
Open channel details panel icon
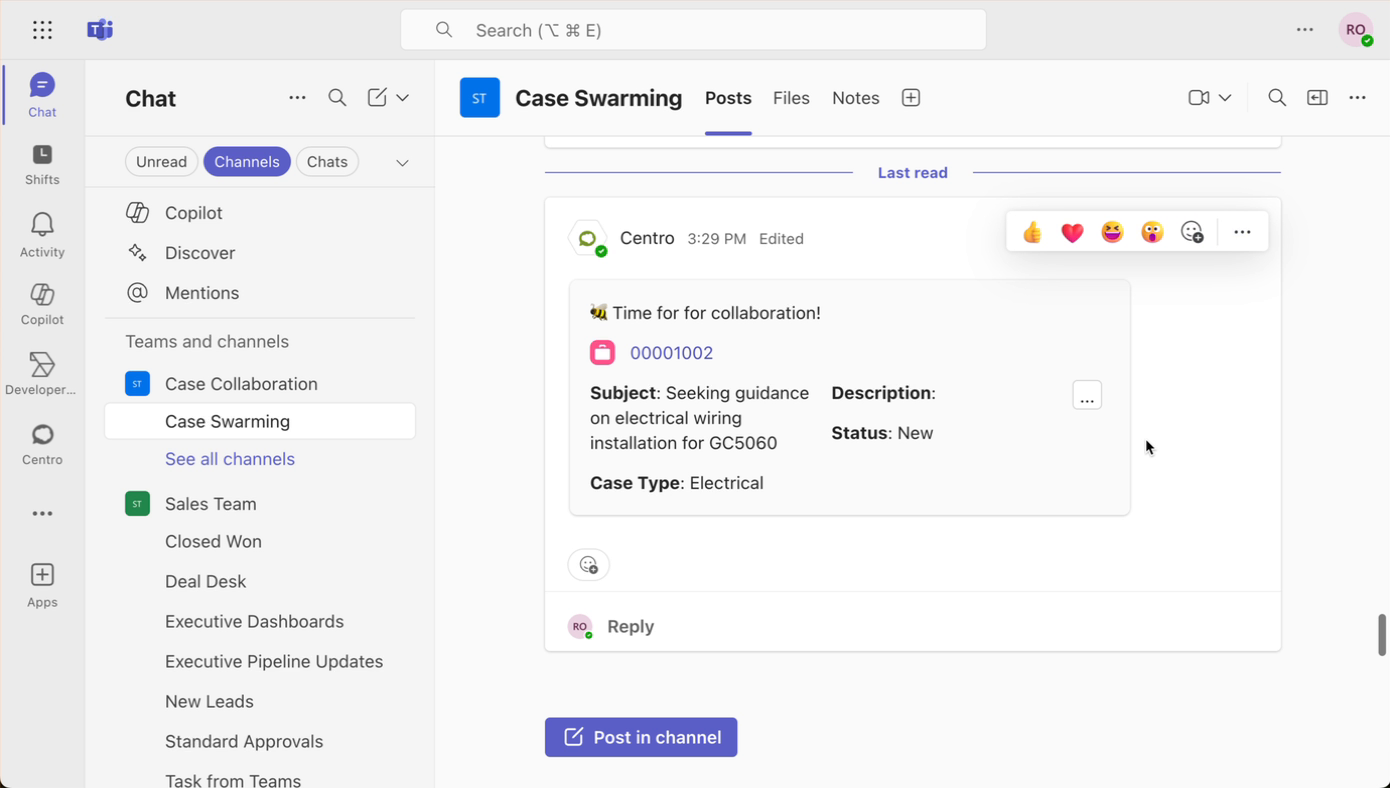[x=1318, y=98]
